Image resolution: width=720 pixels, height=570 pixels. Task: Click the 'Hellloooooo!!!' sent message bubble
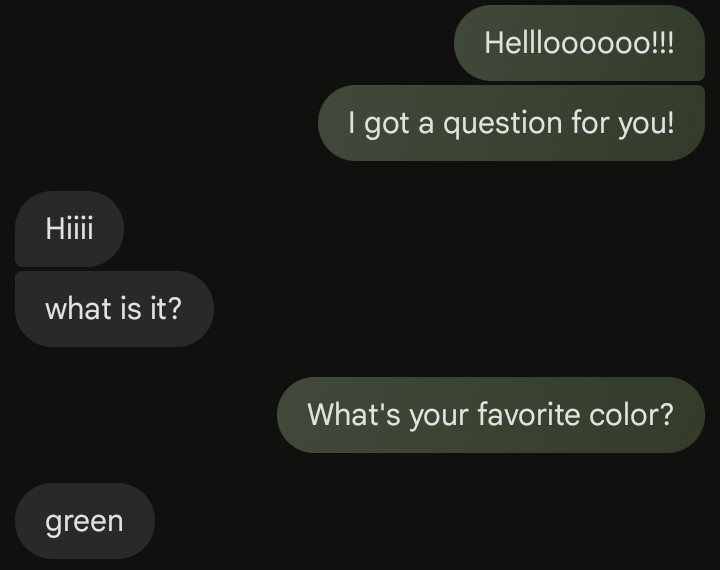[580, 43]
